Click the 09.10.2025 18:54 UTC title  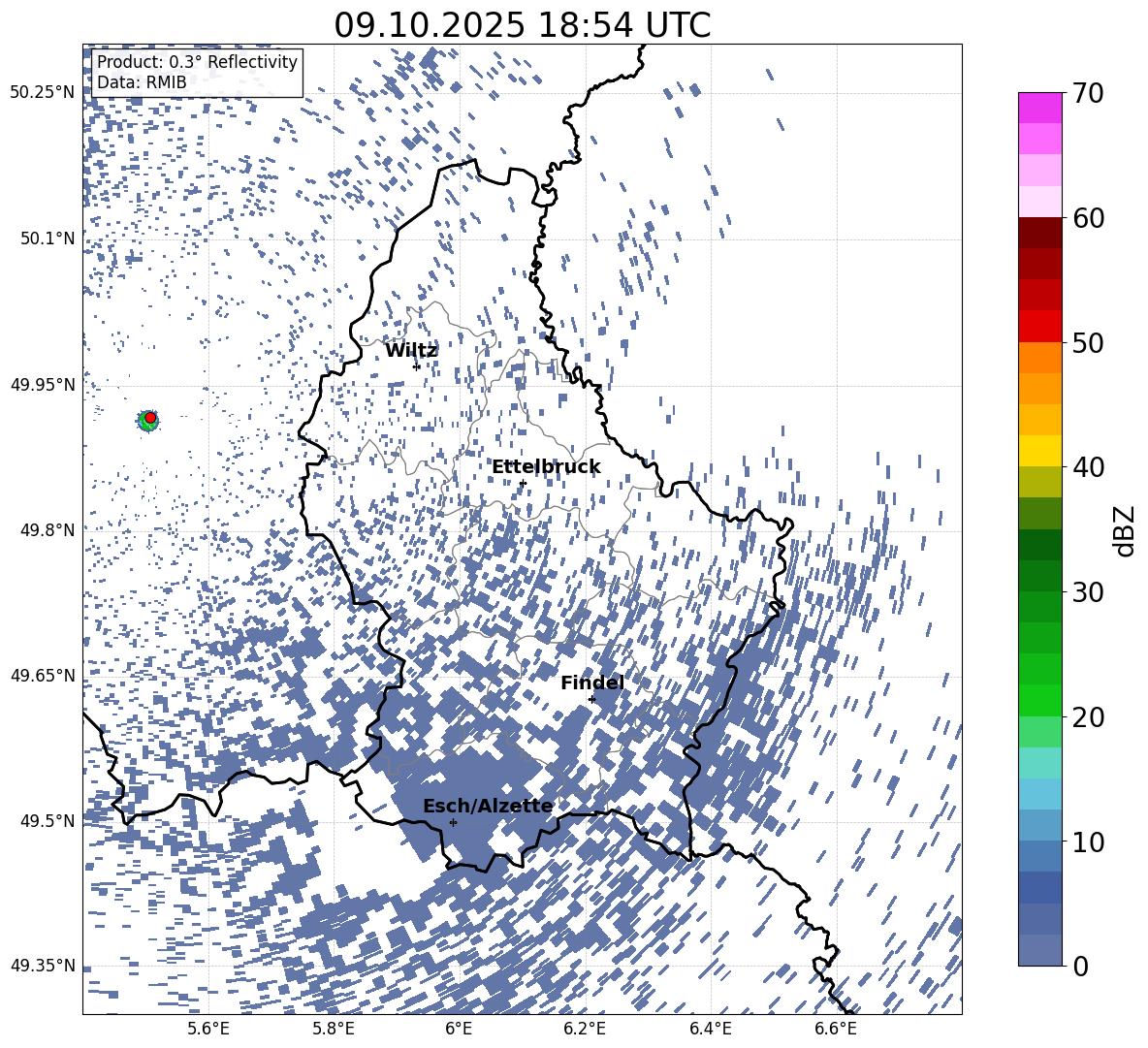(522, 25)
